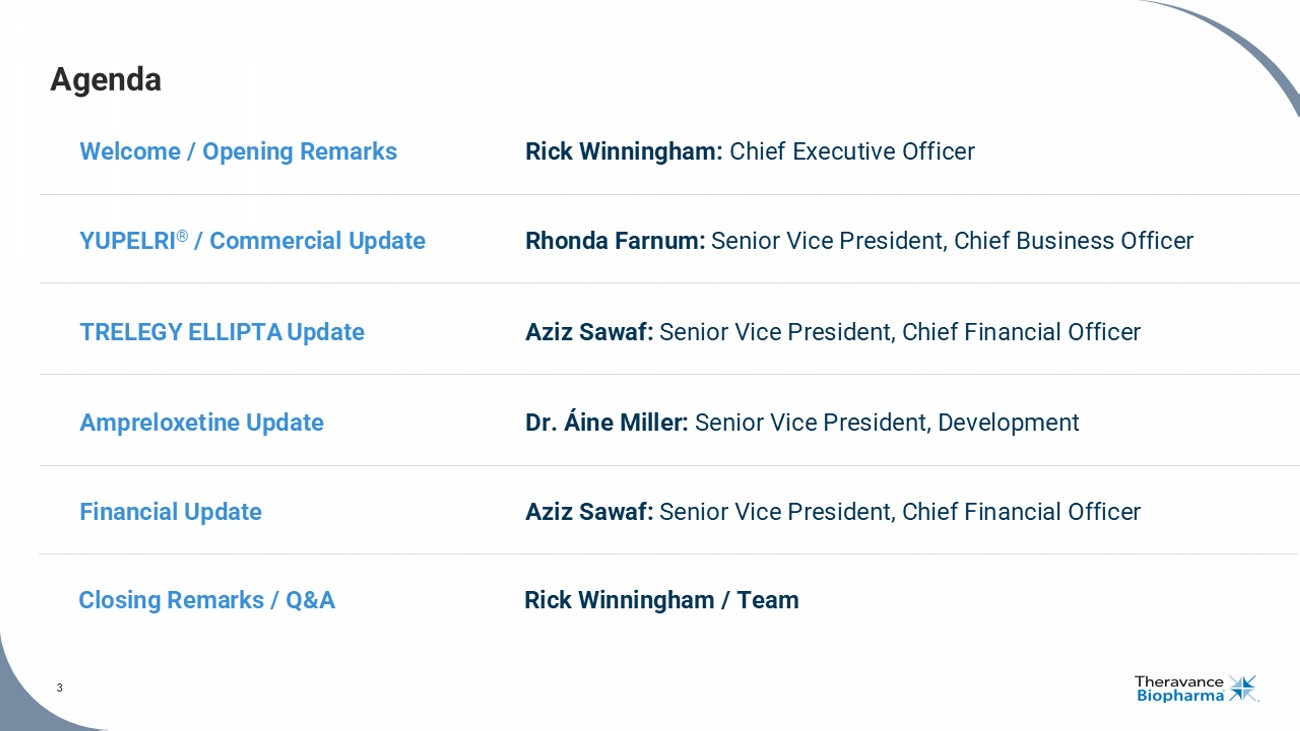1300x731 pixels.
Task: Click Rick Winningham's name in the Welcome row
Action: [x=623, y=152]
